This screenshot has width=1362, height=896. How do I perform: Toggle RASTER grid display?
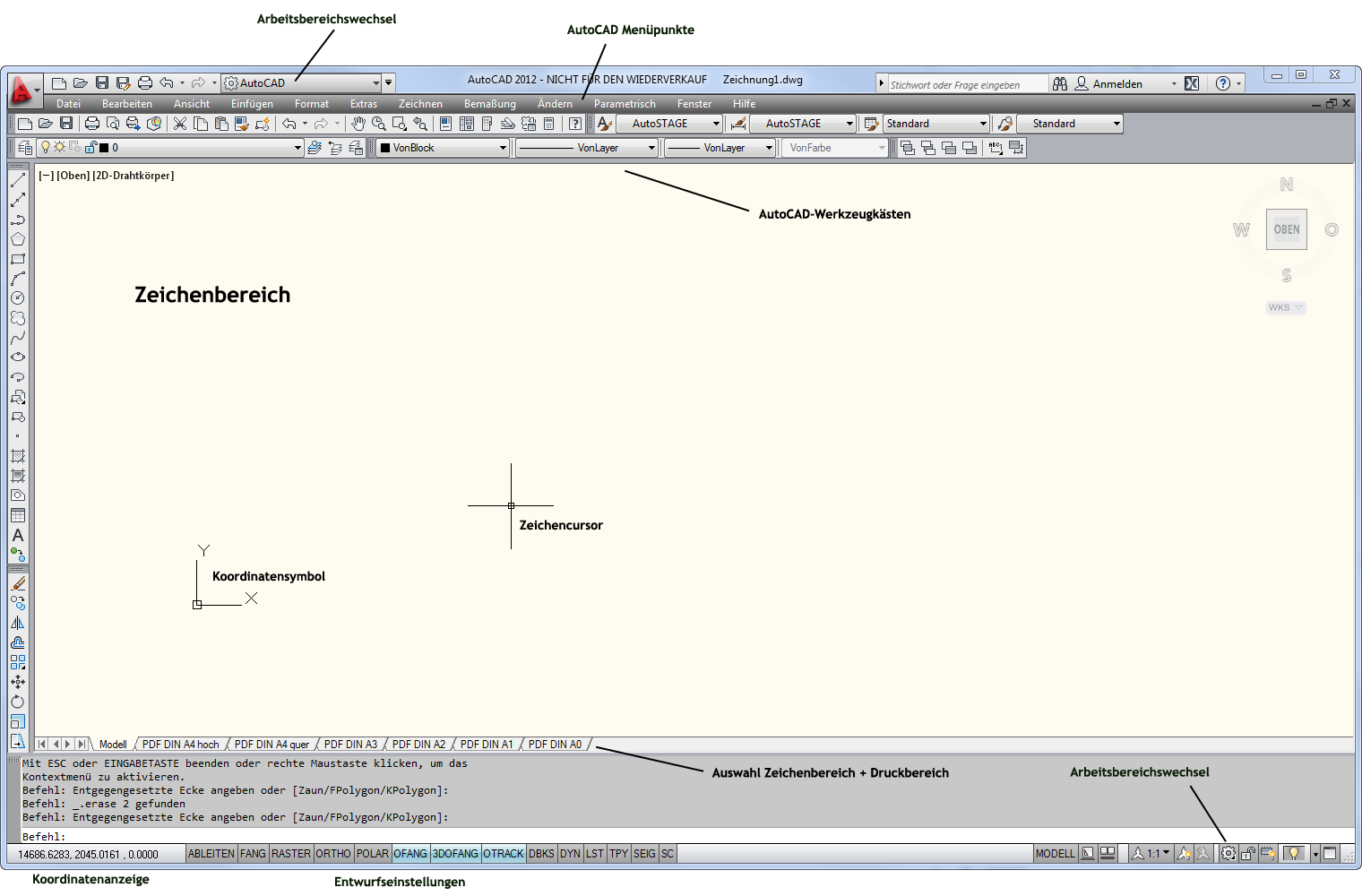(x=291, y=854)
